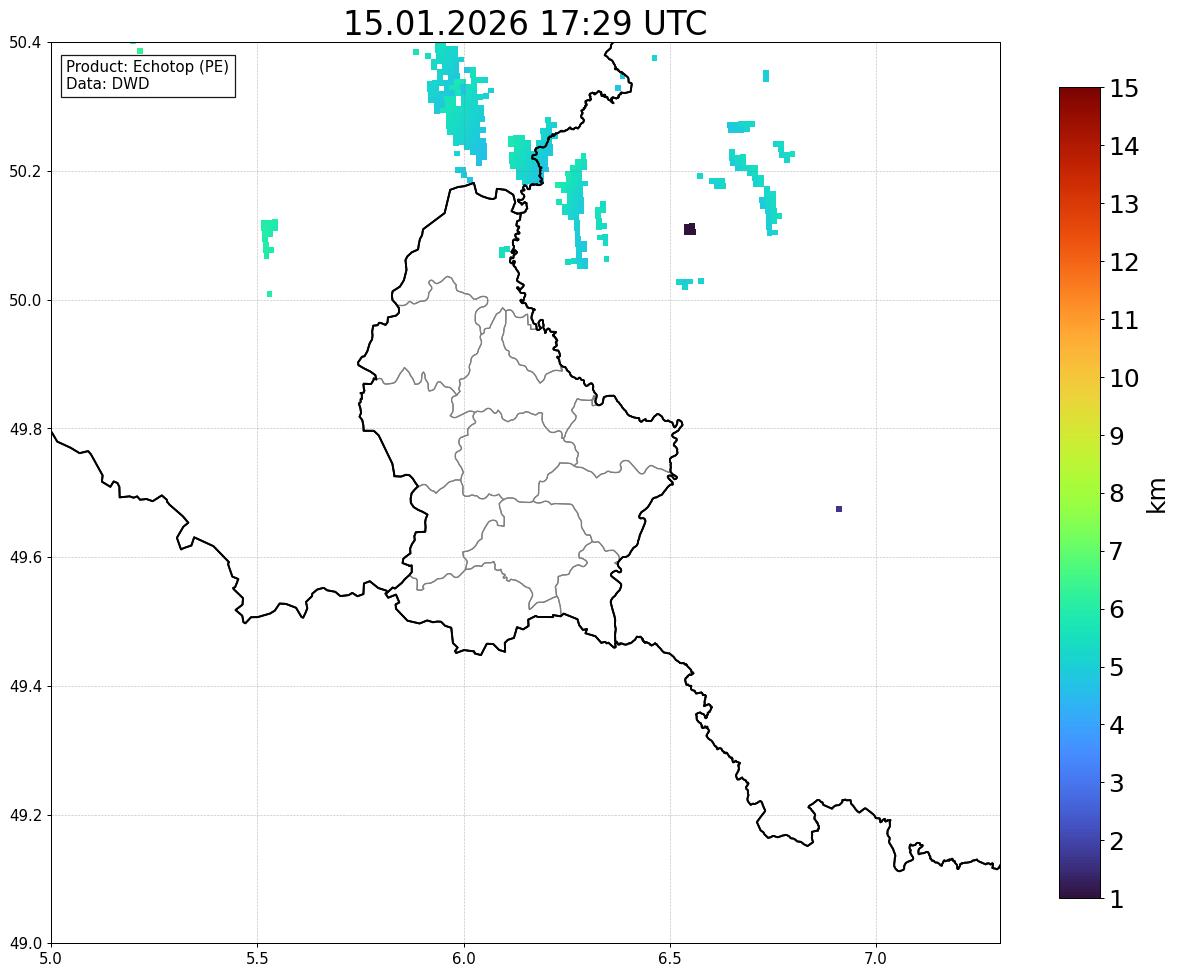Image resolution: width=1178 pixels, height=976 pixels.
Task: Click the y-axis tick label '49.8'
Action: (25, 429)
